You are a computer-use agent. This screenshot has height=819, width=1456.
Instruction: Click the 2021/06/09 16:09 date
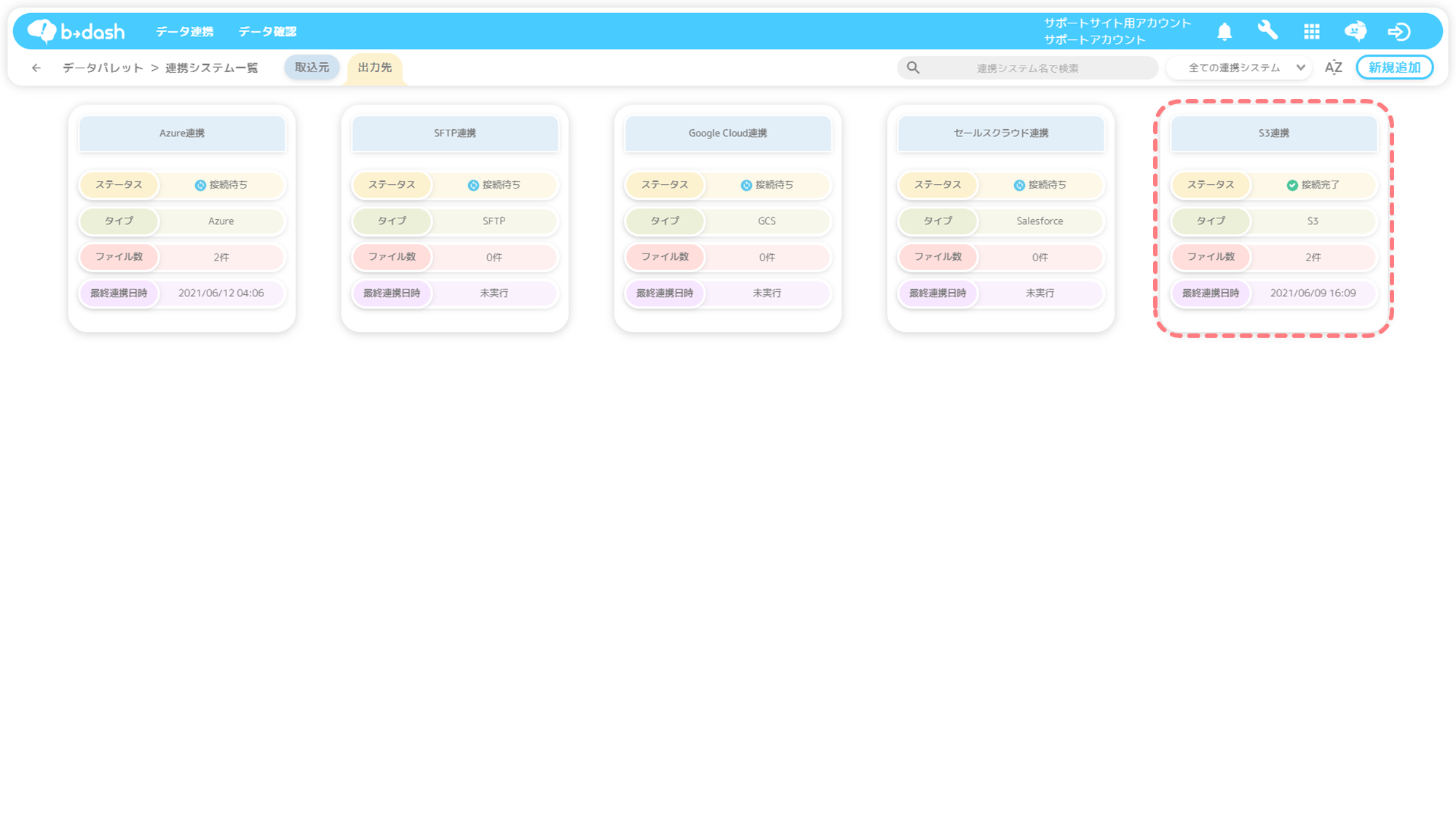coord(1313,293)
